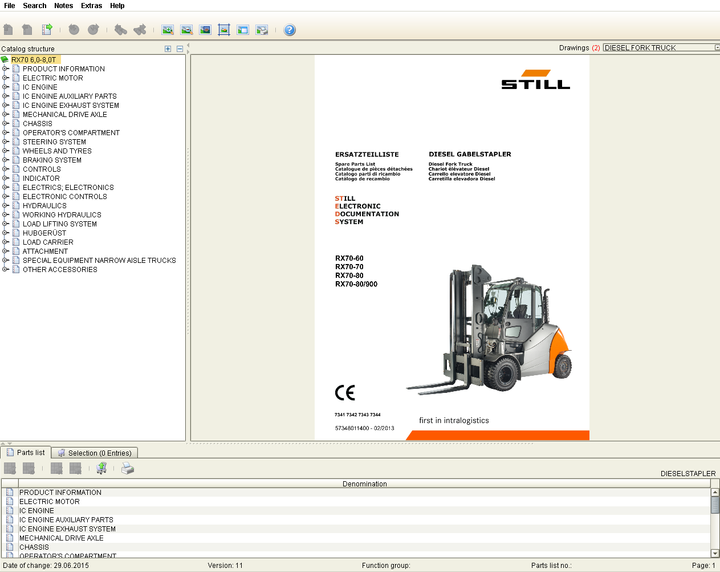The height and width of the screenshot is (572, 720).
Task: Open help via blue question mark icon
Action: (x=290, y=30)
